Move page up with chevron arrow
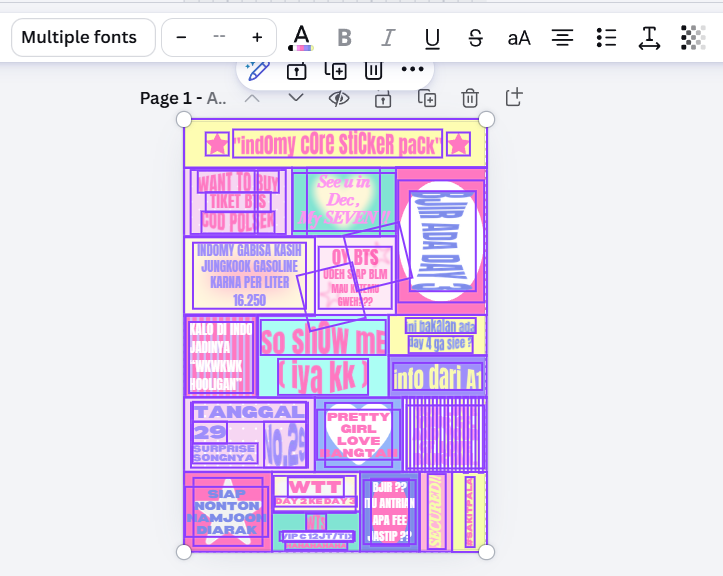Screen dimensions: 723x576 coord(252,98)
